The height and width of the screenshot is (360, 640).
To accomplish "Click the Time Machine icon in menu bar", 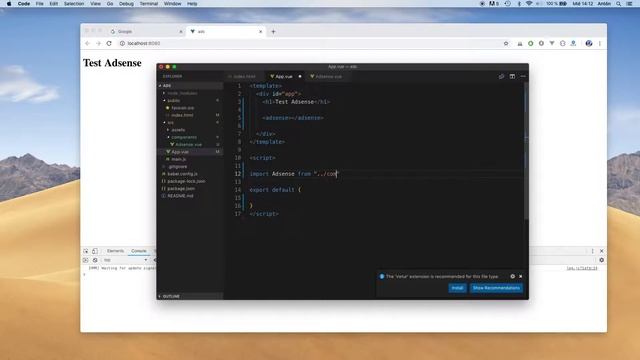I will [508, 4].
